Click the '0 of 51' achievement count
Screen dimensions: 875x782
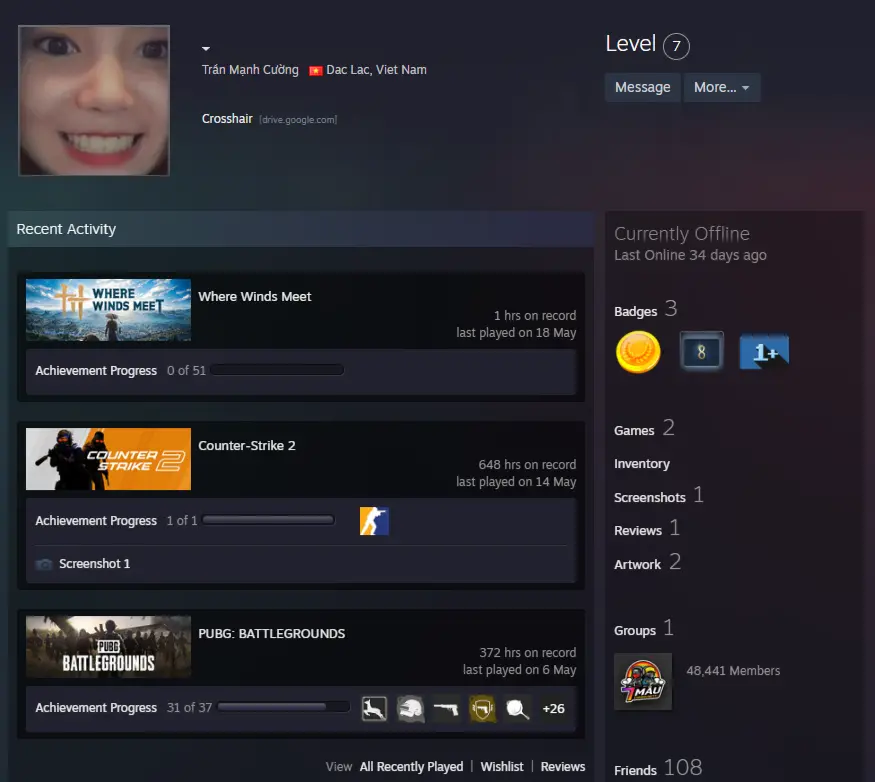(x=186, y=371)
